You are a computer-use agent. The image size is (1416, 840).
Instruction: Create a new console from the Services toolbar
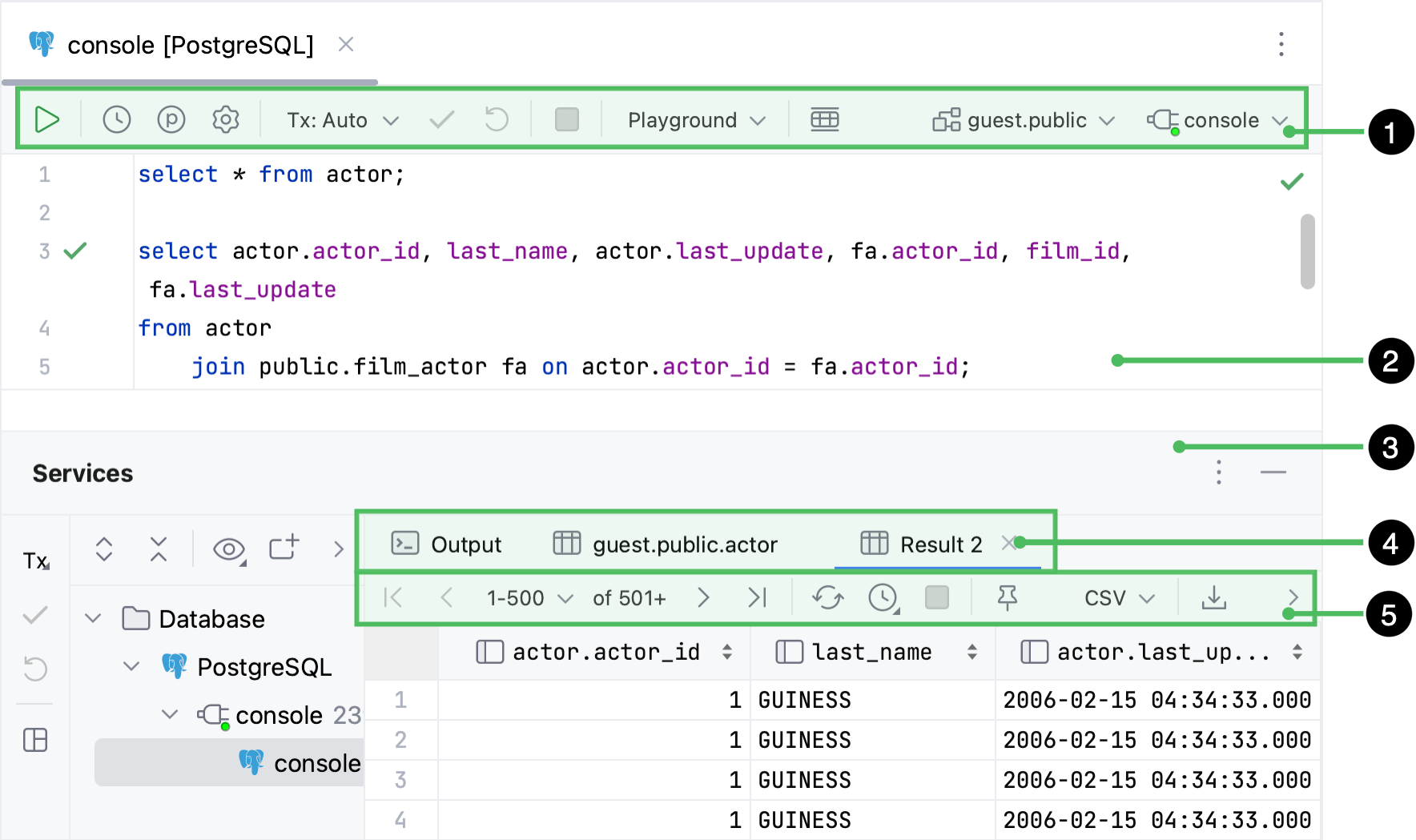(x=284, y=549)
